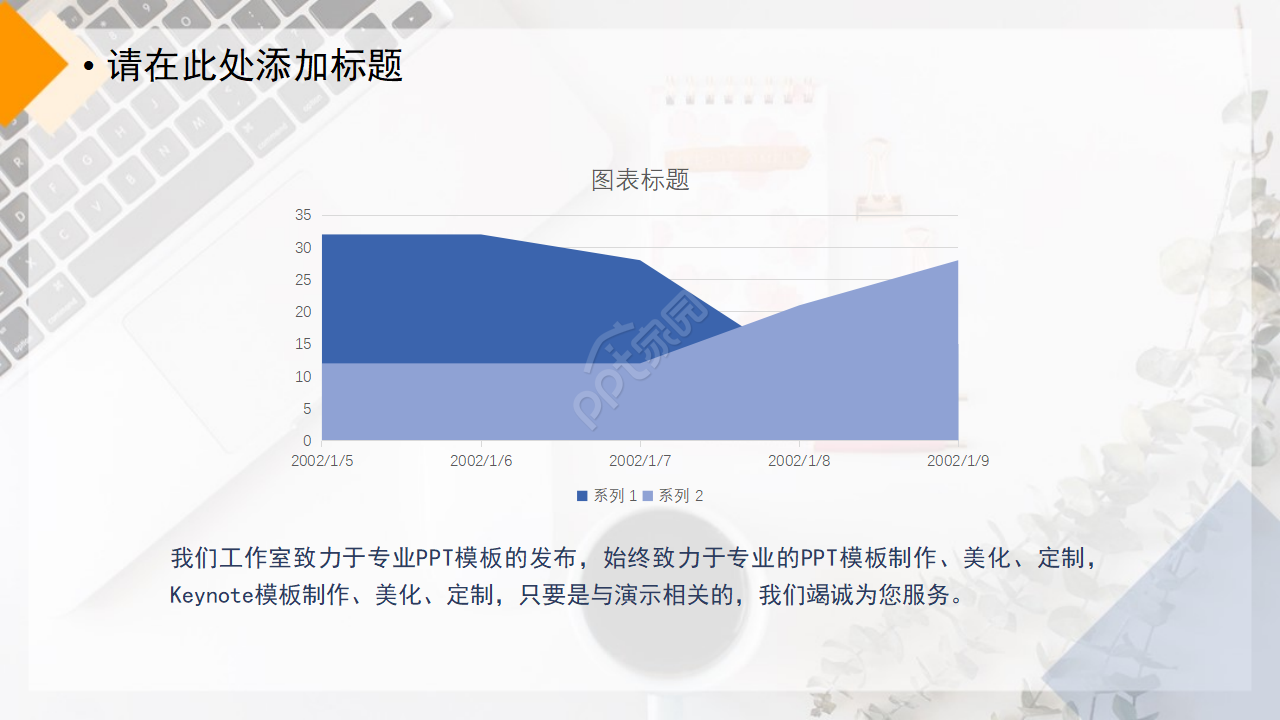Click the axis label '2002/1/8'
1280x720 pixels.
799,461
